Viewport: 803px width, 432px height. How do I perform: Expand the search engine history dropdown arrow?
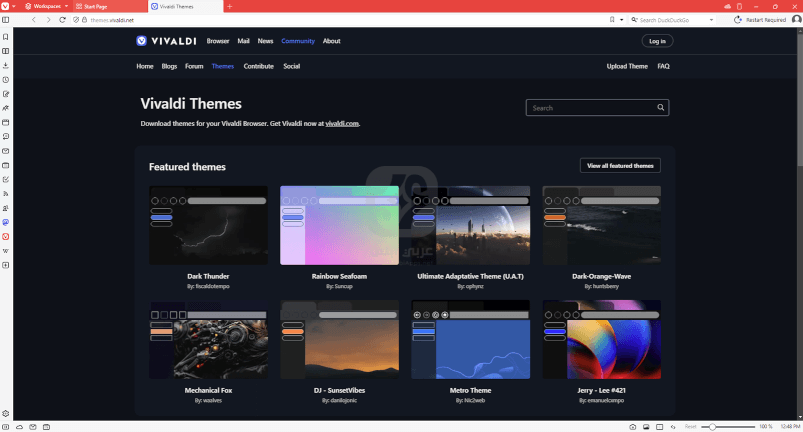711,20
